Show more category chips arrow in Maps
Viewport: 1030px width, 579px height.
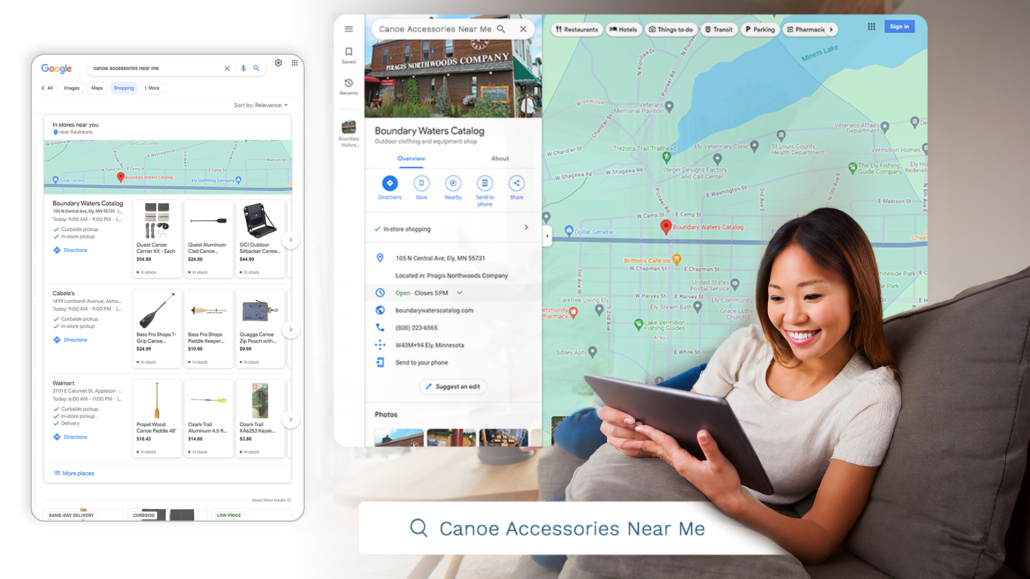pyautogui.click(x=831, y=30)
